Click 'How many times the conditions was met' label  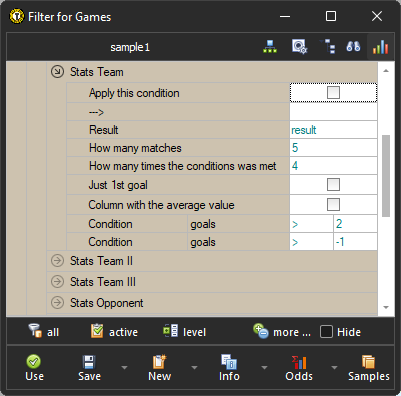tap(183, 166)
